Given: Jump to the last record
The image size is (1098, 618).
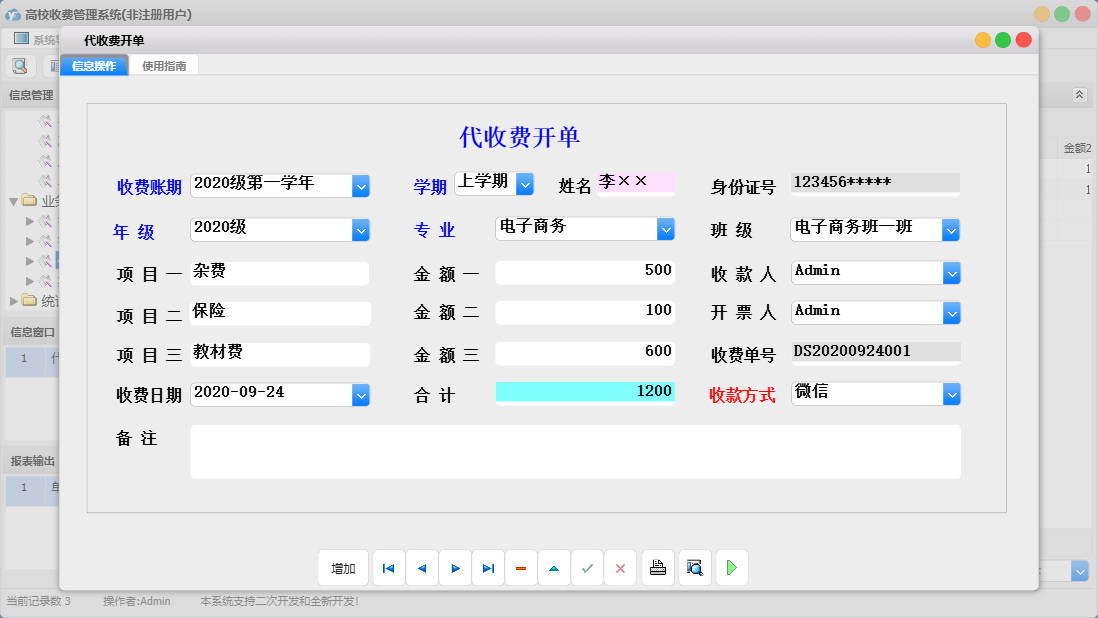Looking at the screenshot, I should tap(488, 567).
